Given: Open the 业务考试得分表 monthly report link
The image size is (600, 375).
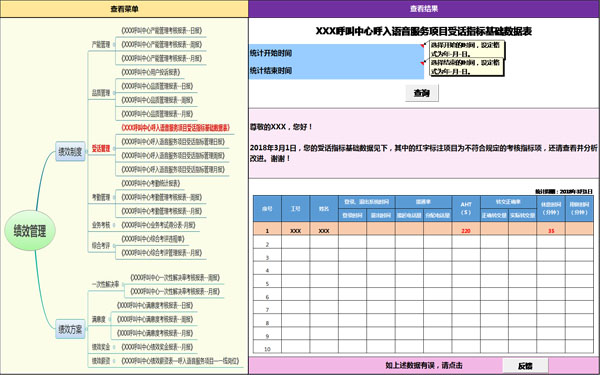Looking at the screenshot, I should (158, 225).
